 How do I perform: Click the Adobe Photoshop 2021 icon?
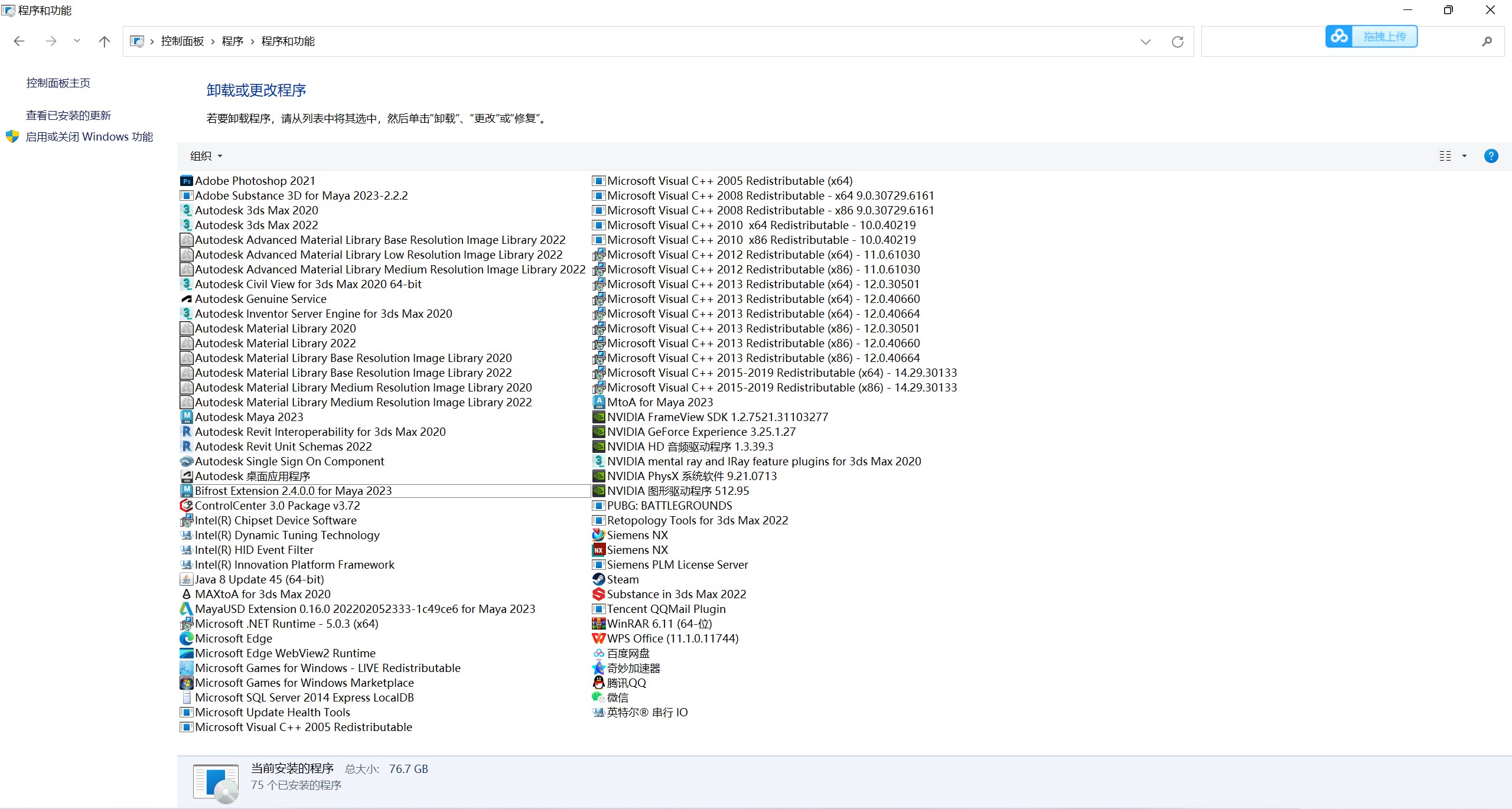186,181
